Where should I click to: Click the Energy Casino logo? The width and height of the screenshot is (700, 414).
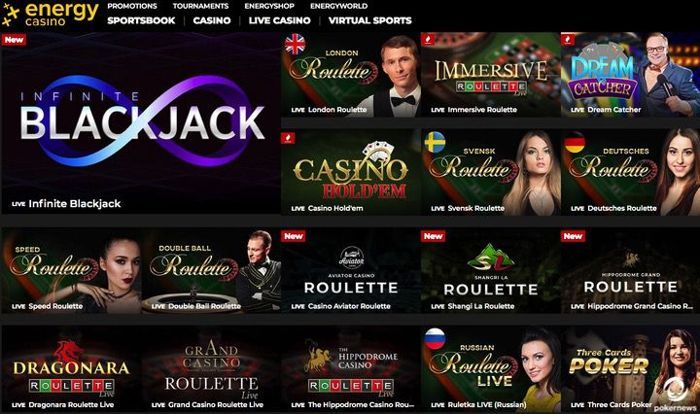tap(50, 14)
